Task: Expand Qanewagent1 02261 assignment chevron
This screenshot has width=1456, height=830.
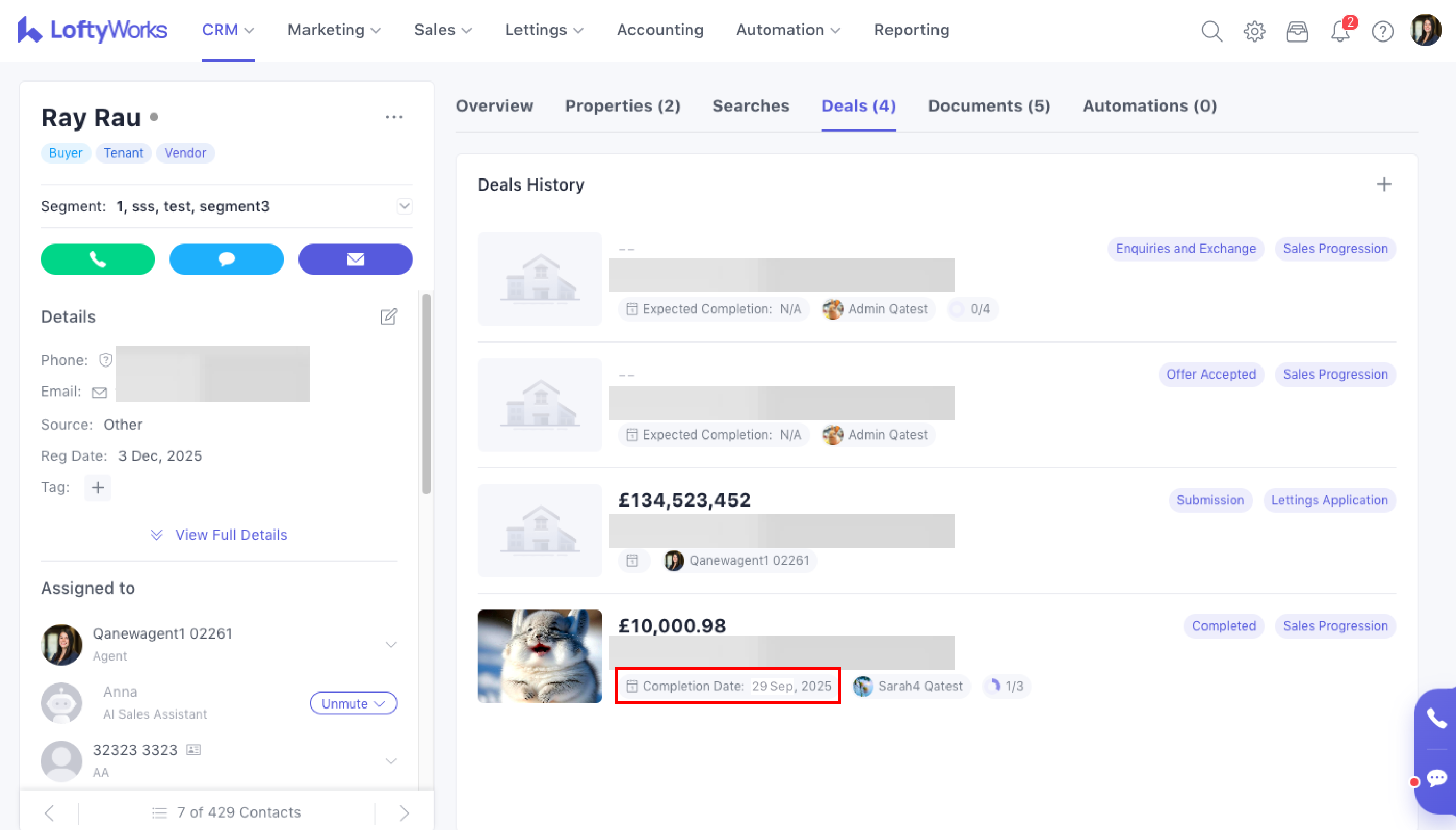Action: (x=391, y=645)
